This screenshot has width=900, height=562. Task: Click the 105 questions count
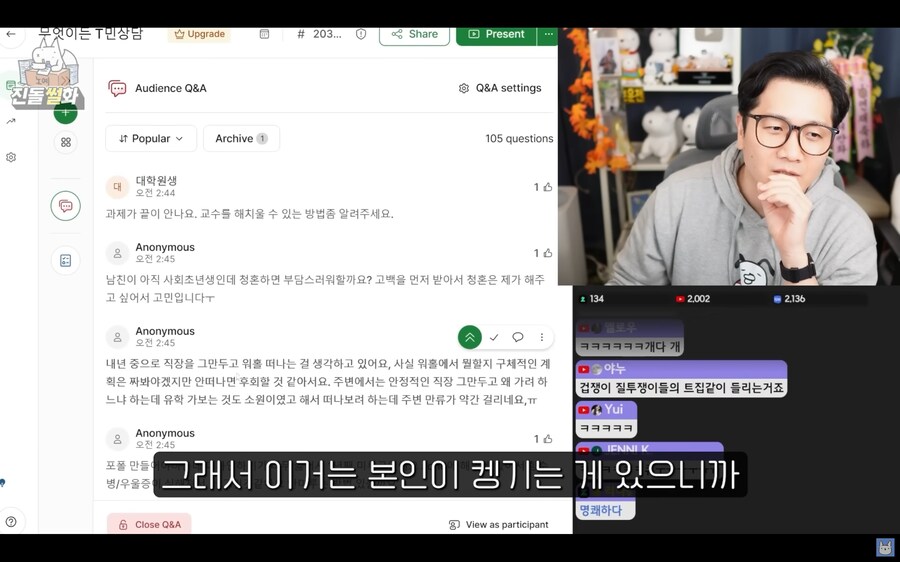click(519, 138)
